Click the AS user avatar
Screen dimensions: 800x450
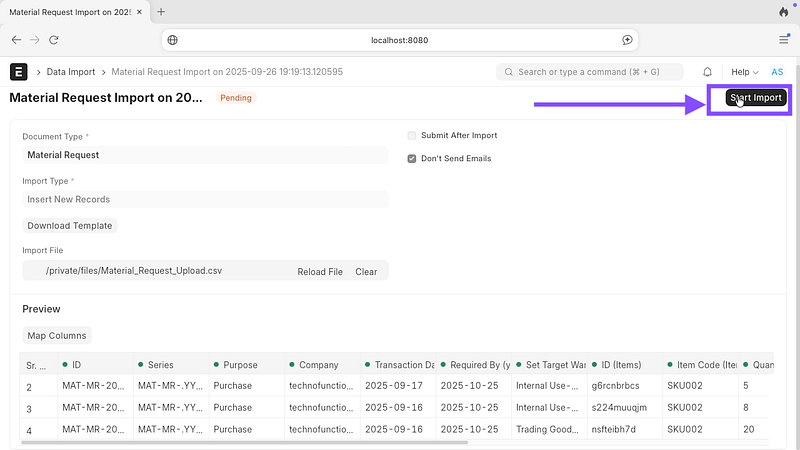tap(777, 72)
